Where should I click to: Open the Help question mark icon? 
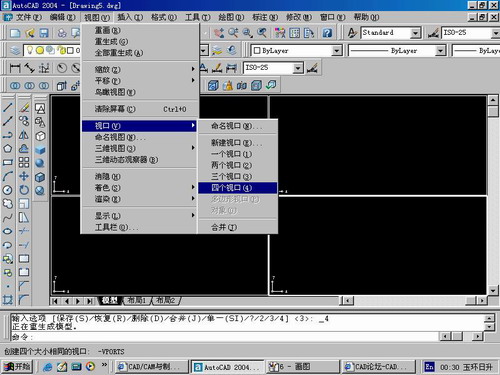(x=327, y=33)
